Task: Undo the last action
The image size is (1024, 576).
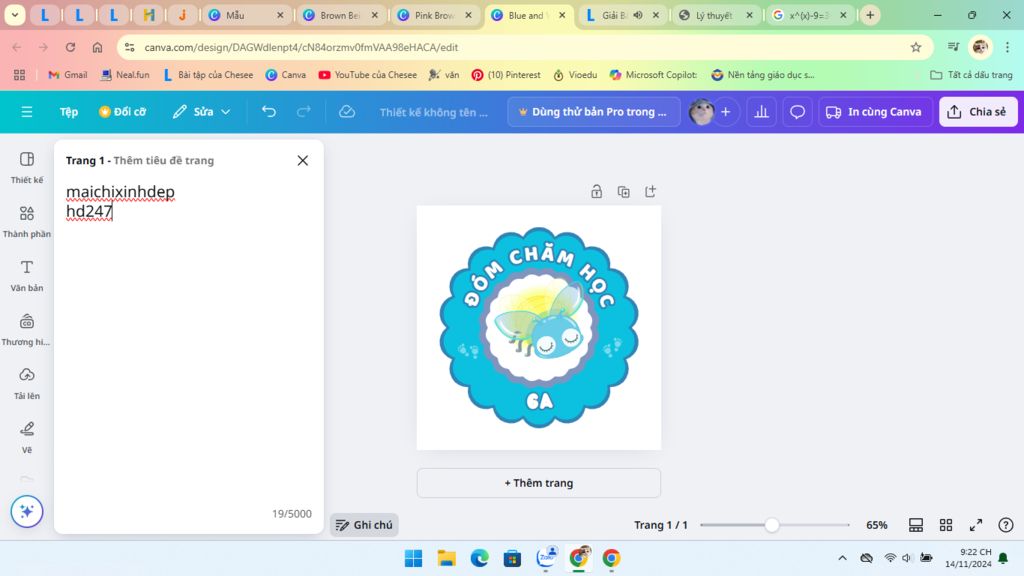Action: [x=268, y=112]
